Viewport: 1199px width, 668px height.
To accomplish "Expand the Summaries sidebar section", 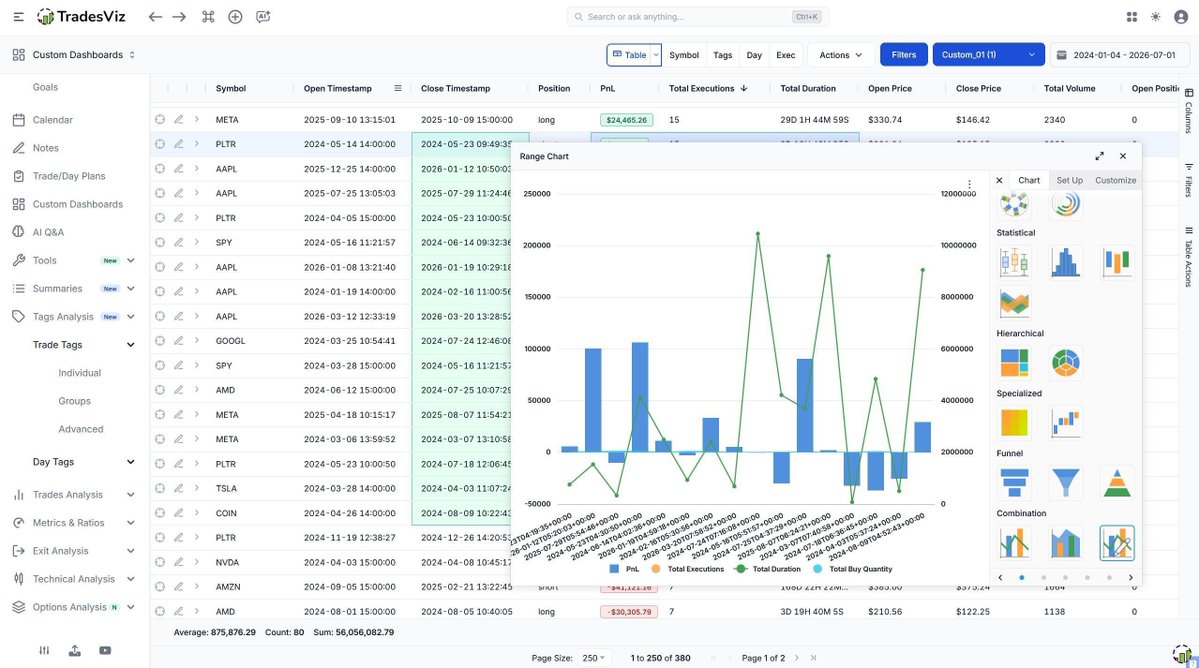I will [131, 289].
